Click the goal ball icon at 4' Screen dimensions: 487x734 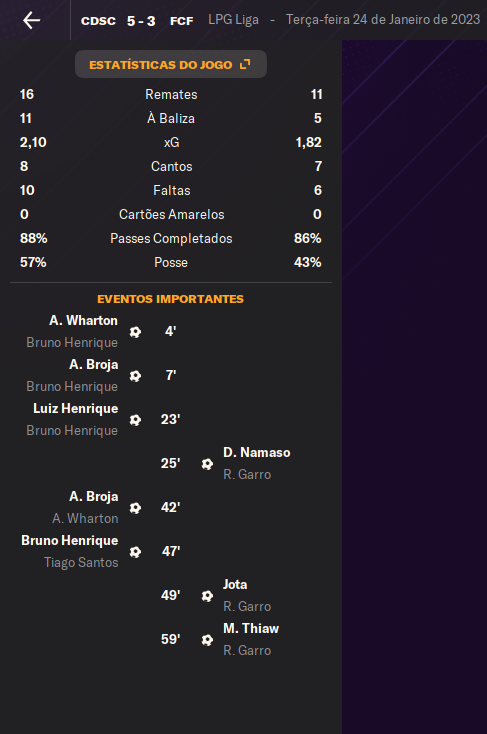tap(135, 332)
